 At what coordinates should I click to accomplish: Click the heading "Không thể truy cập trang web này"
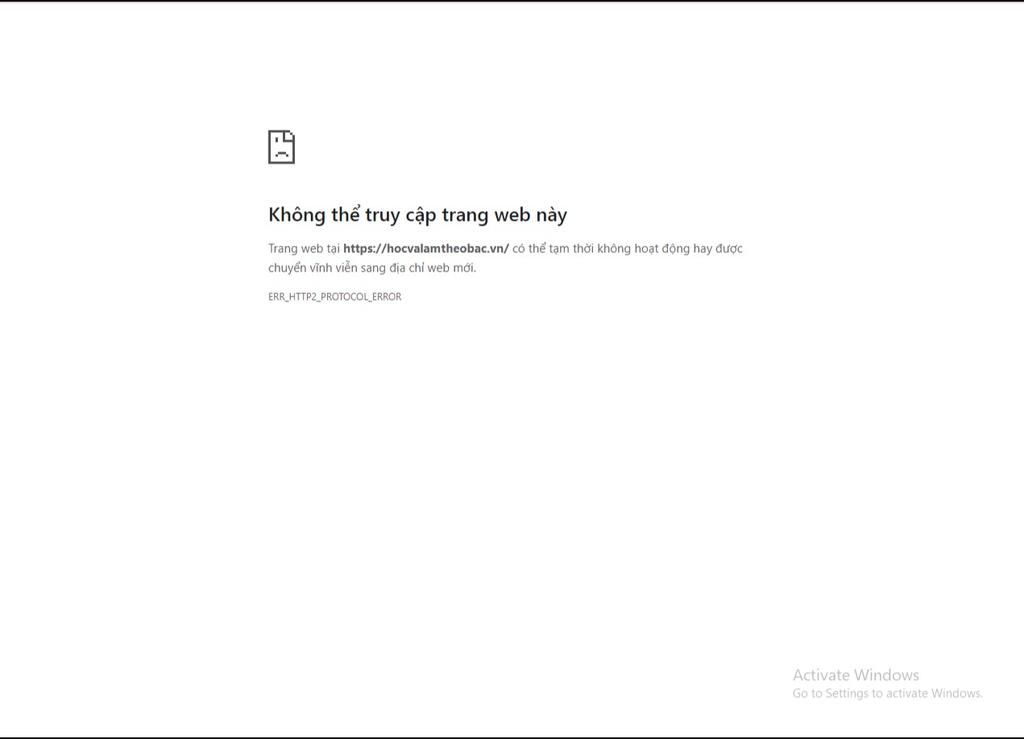[x=417, y=215]
